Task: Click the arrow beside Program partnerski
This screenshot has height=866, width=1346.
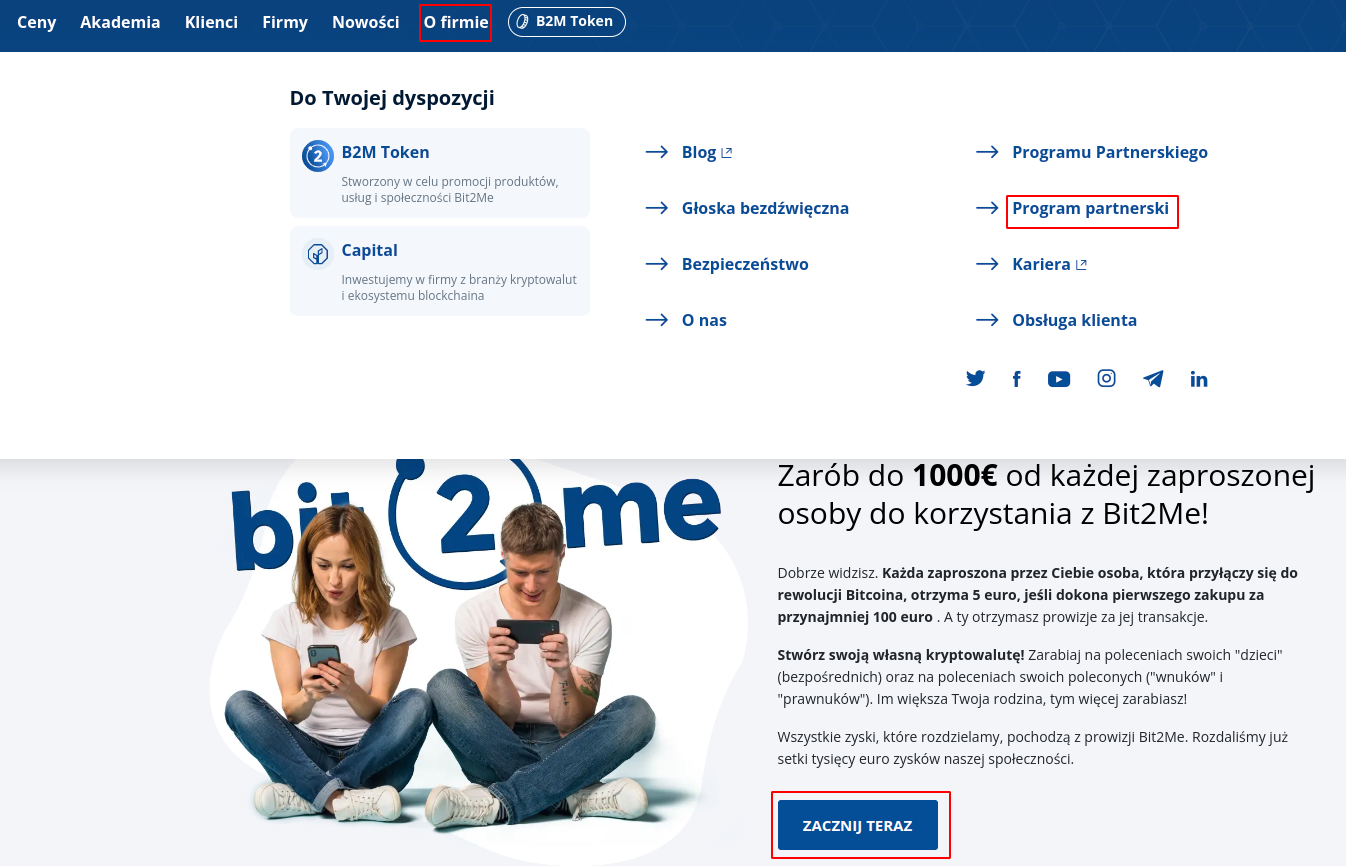Action: coord(987,208)
